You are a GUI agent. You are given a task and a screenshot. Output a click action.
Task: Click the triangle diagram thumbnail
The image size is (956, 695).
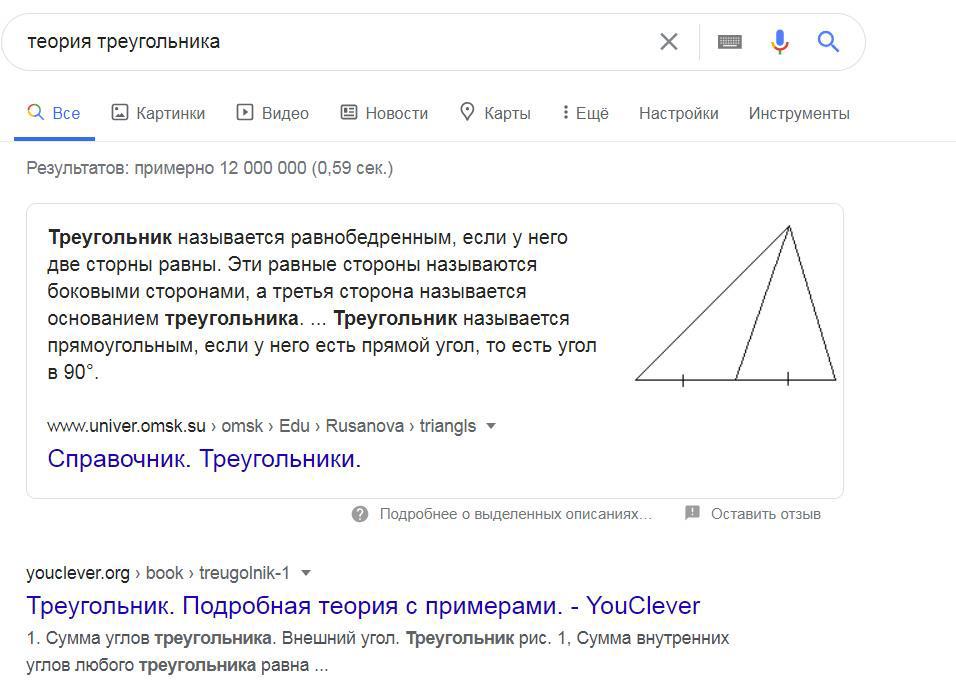point(736,305)
